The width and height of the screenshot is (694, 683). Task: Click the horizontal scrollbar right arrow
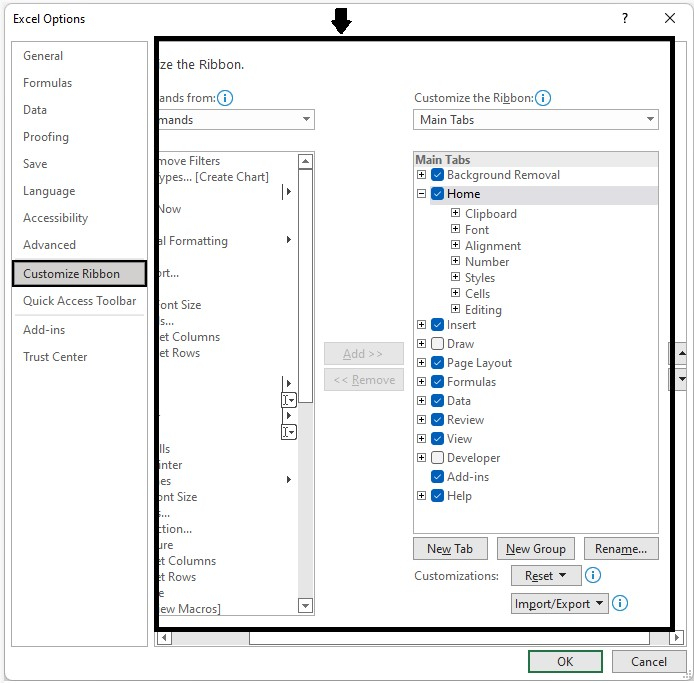click(x=676, y=637)
